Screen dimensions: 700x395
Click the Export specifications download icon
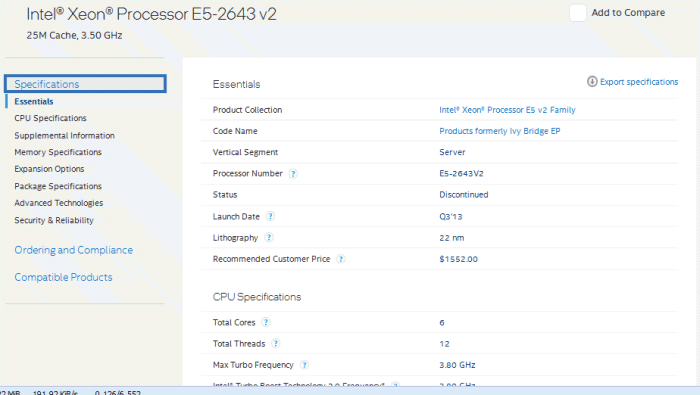coord(592,82)
